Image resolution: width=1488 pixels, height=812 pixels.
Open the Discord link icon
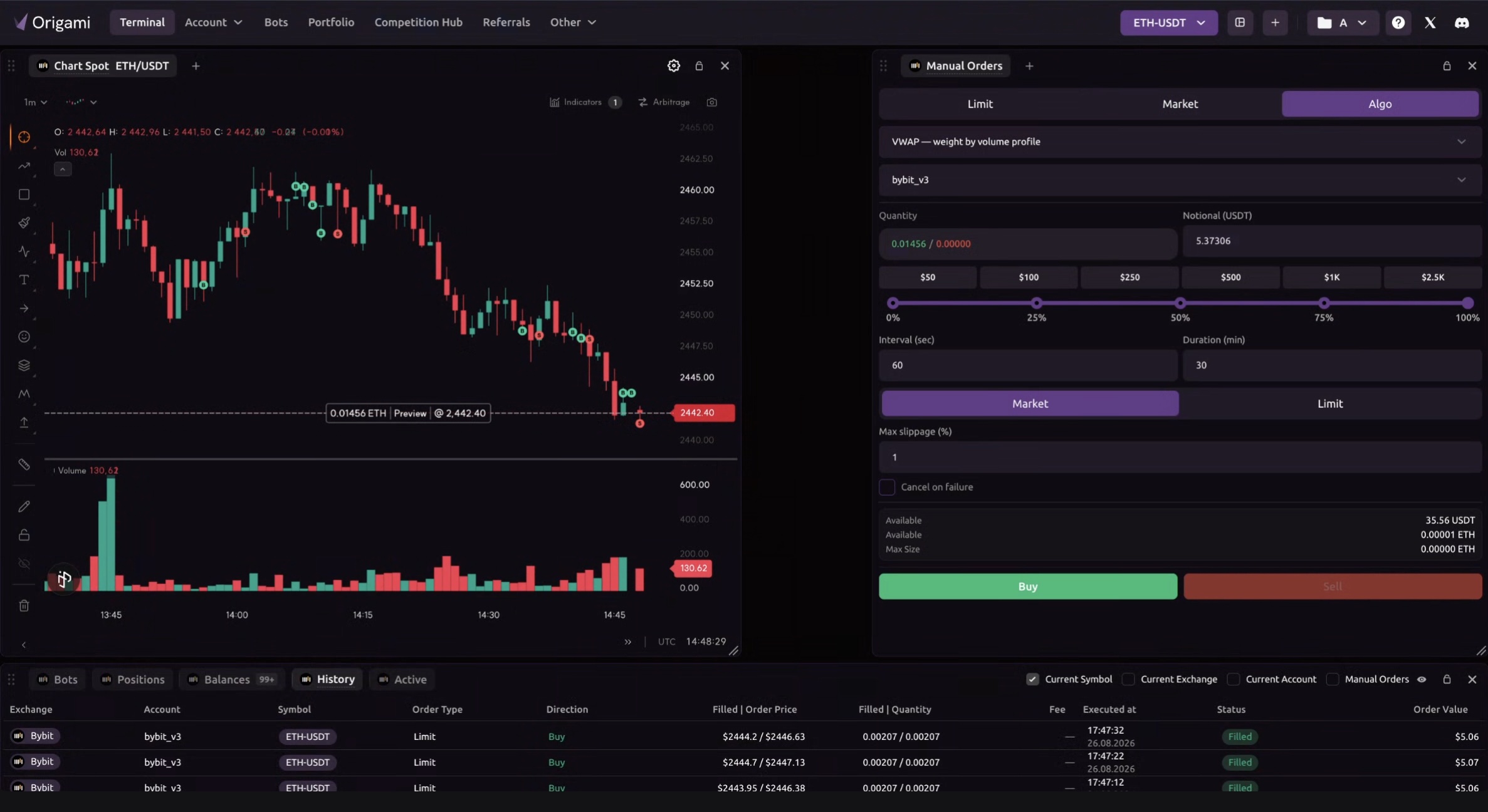point(1462,23)
